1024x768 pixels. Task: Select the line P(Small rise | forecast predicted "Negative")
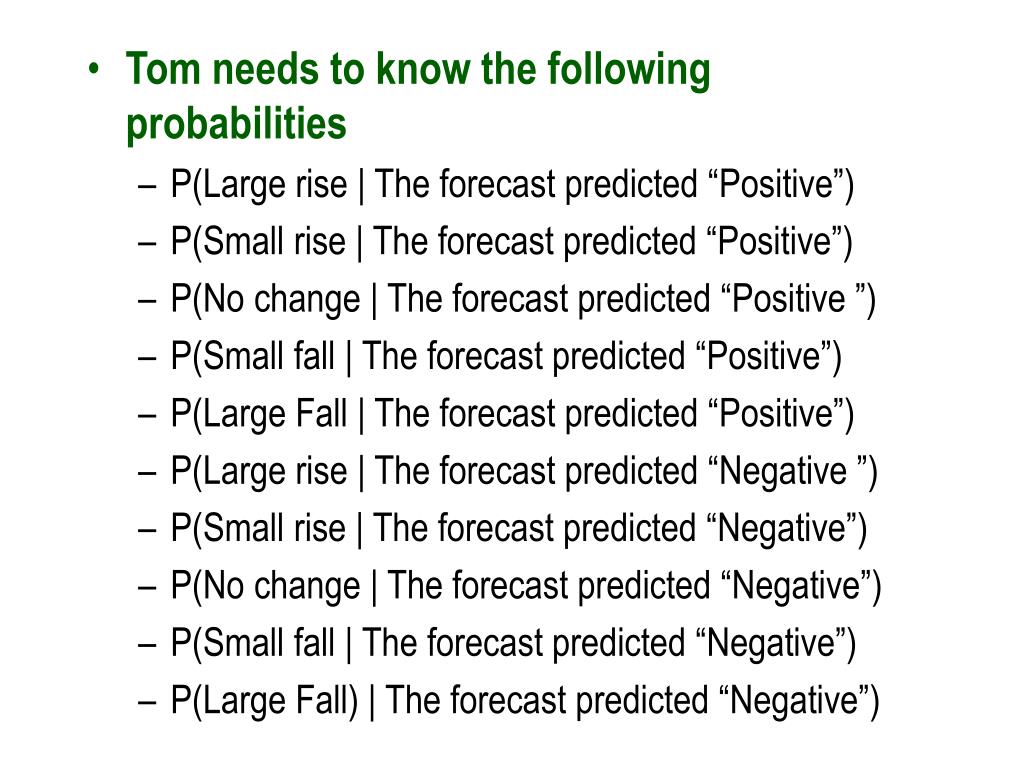click(x=519, y=529)
